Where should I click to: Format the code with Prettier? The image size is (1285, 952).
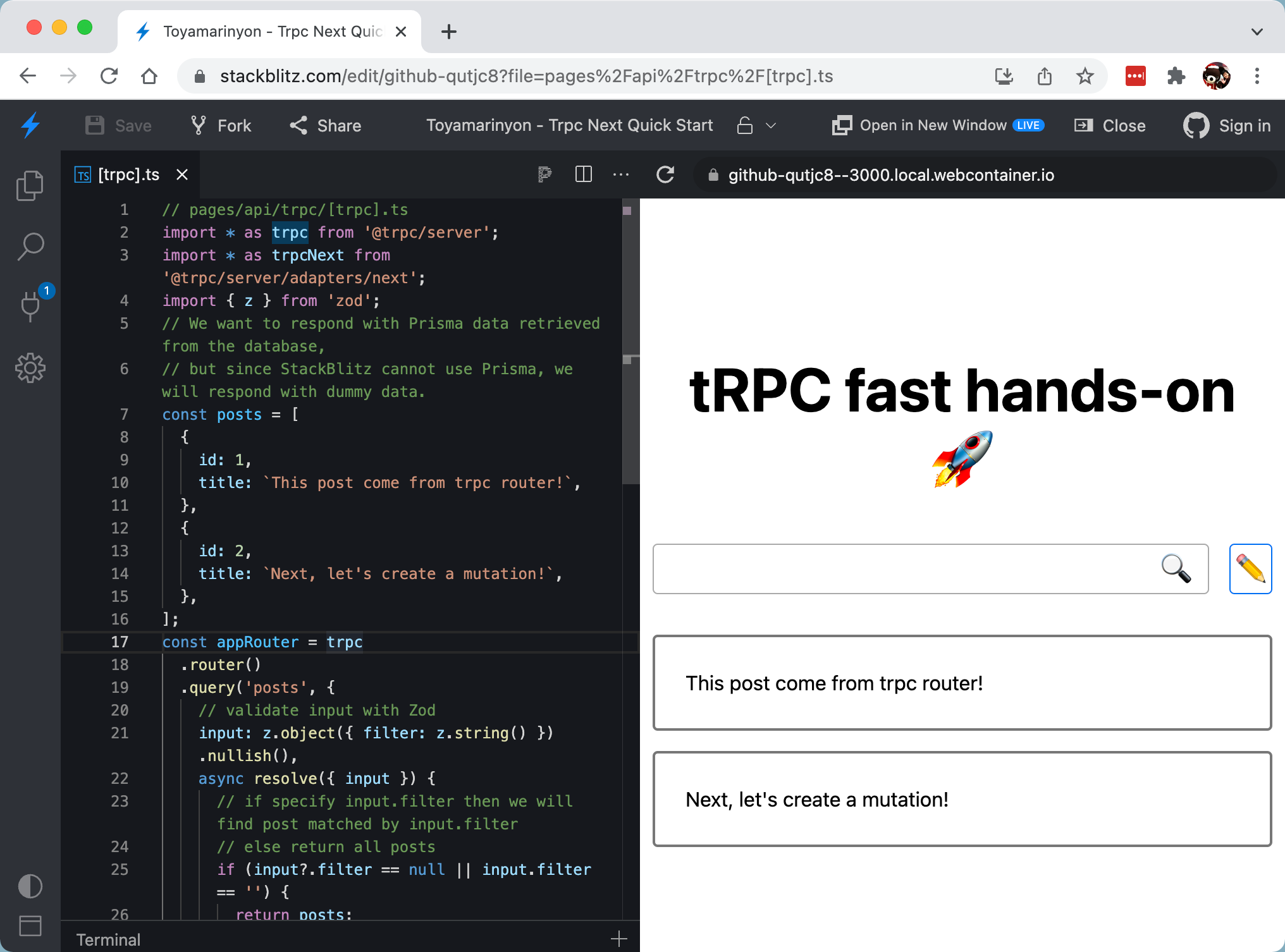(544, 174)
